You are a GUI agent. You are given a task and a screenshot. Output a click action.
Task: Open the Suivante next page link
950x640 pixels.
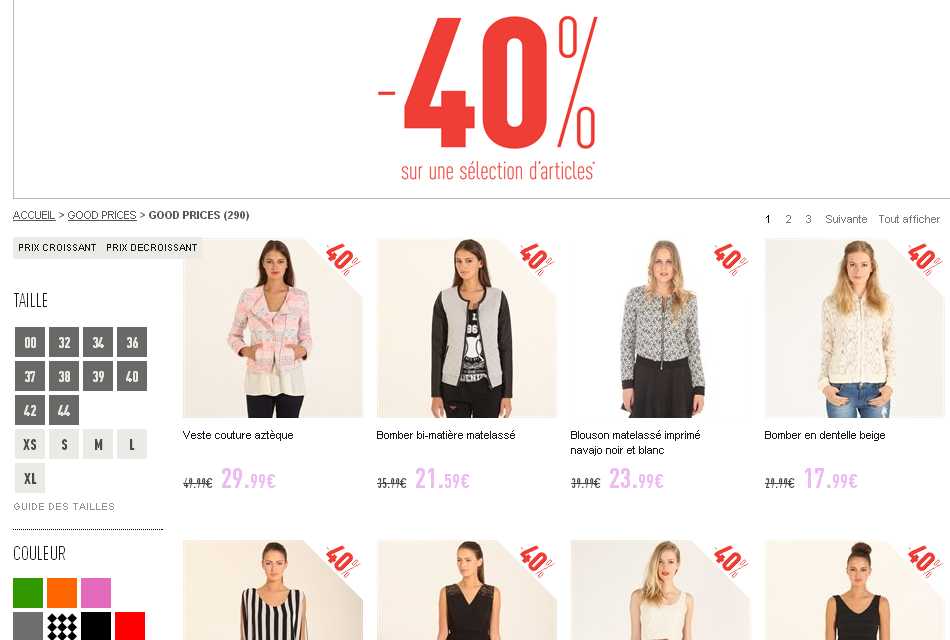(846, 219)
